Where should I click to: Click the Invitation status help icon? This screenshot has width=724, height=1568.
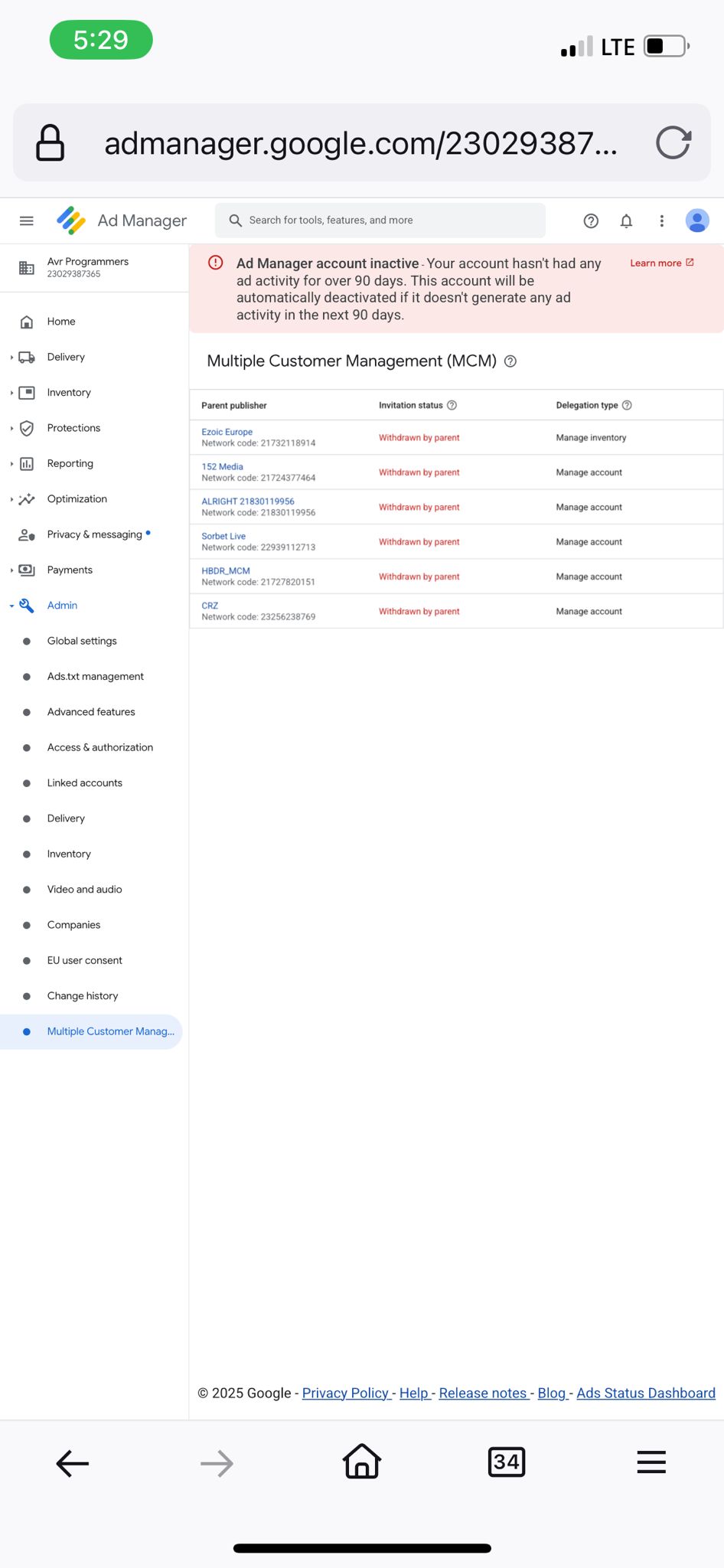pos(452,406)
